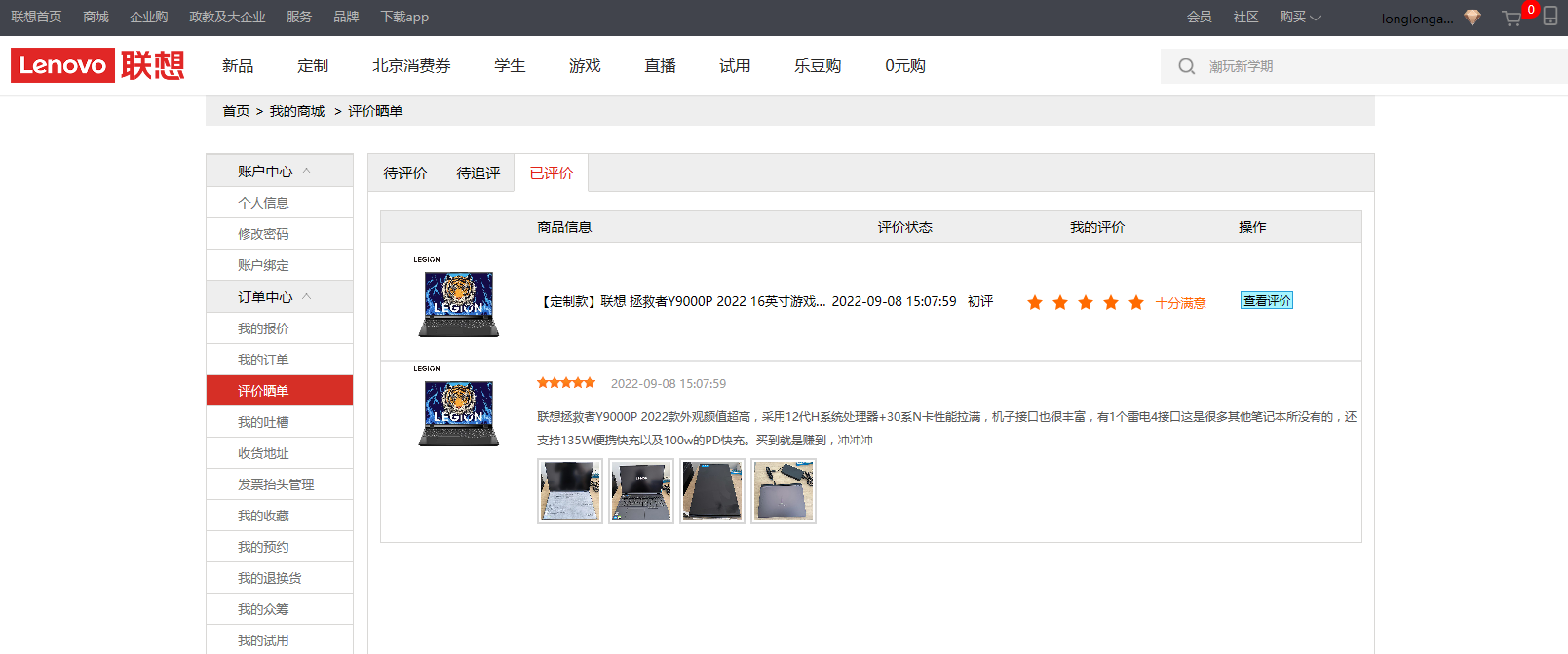Click the longlonga... username
Viewport: 1568px width, 654px height.
[x=1417, y=19]
